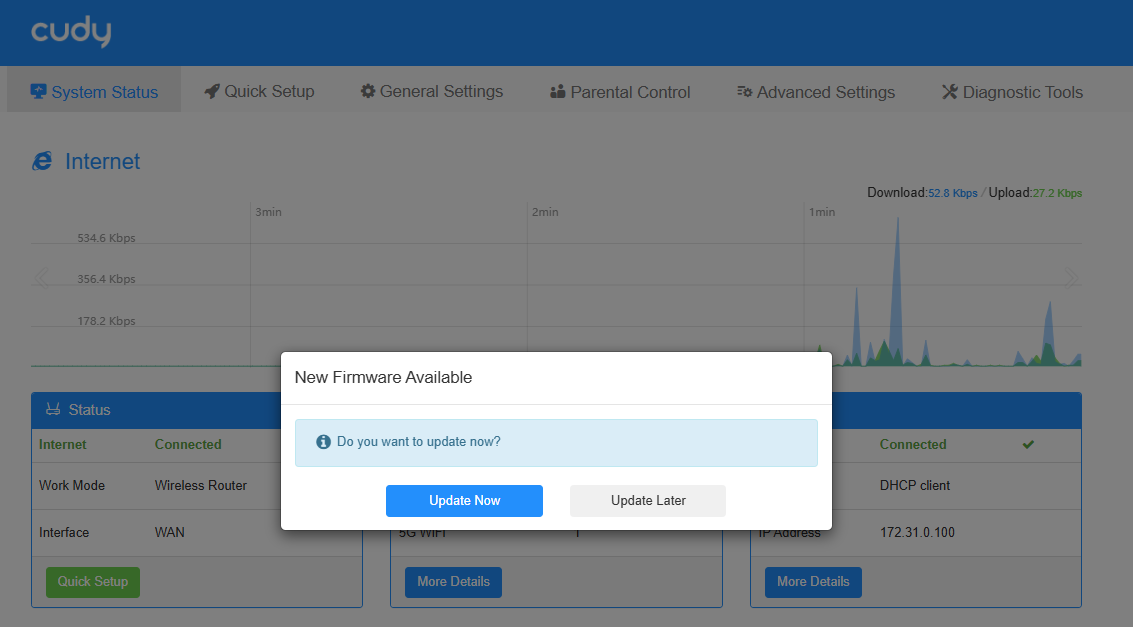Click the Status panel router icon
Image resolution: width=1133 pixels, height=627 pixels.
53,410
